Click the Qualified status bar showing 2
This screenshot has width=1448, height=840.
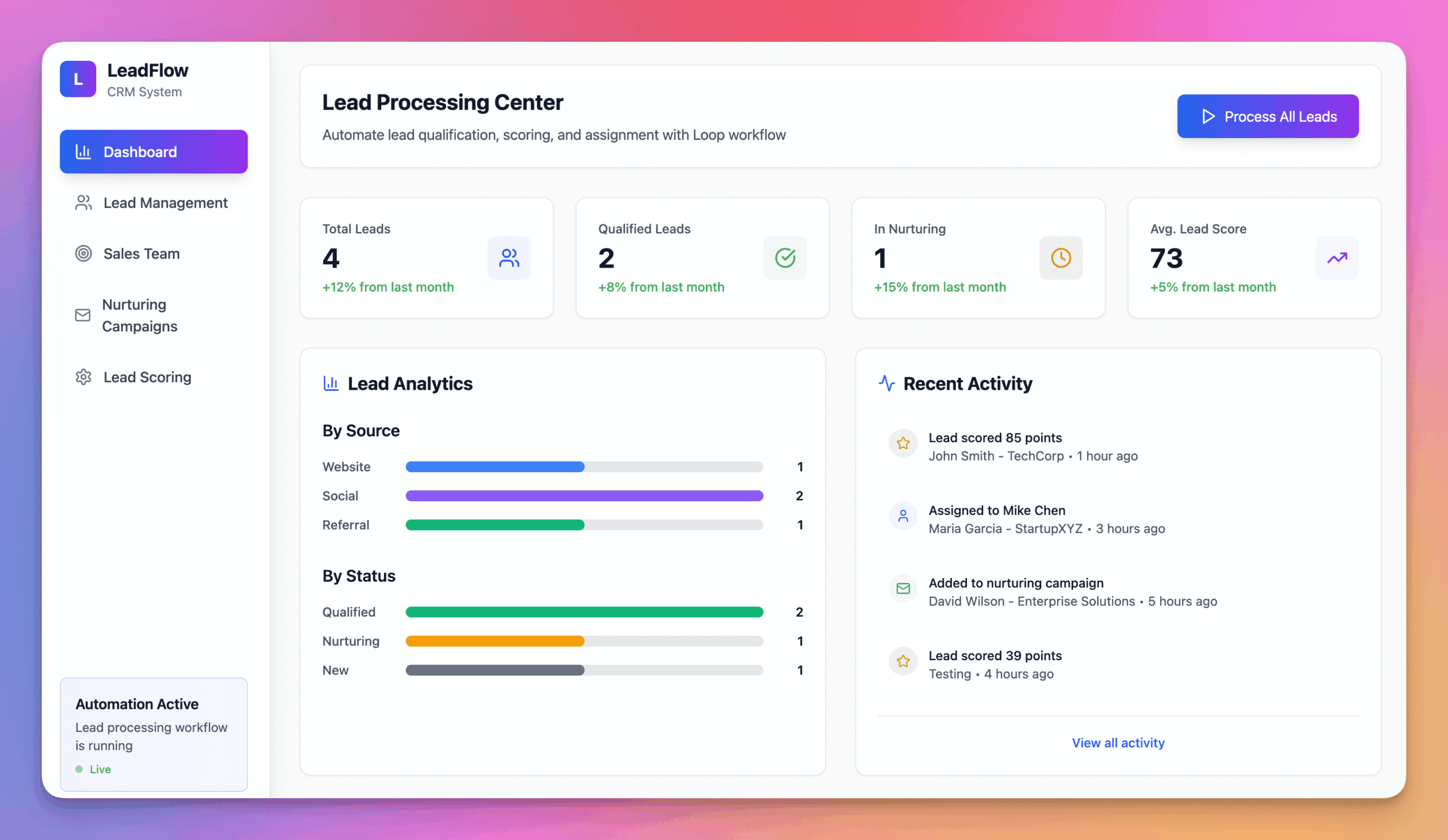click(x=584, y=612)
